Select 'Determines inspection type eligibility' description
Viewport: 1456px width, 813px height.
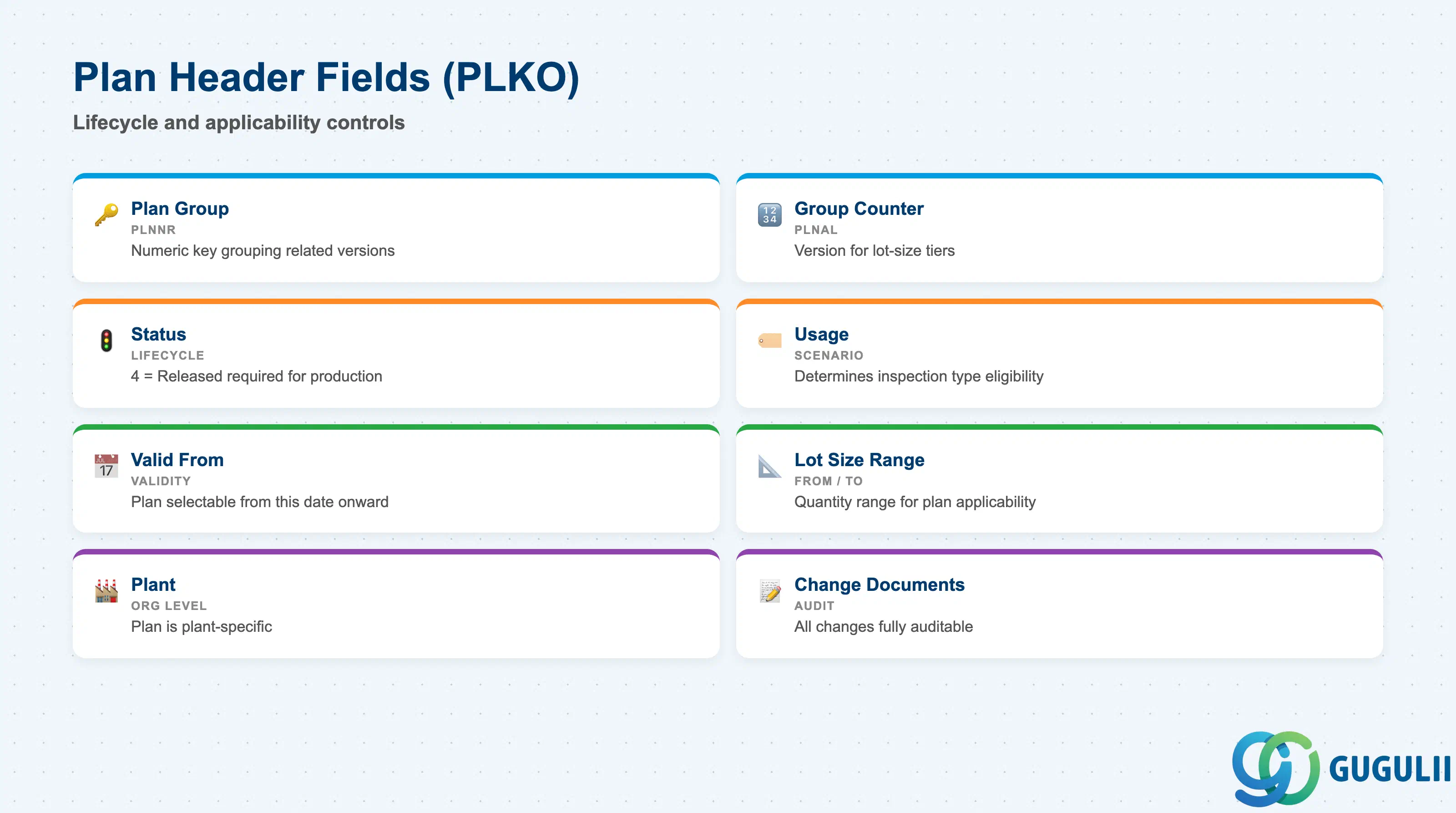pyautogui.click(x=919, y=376)
